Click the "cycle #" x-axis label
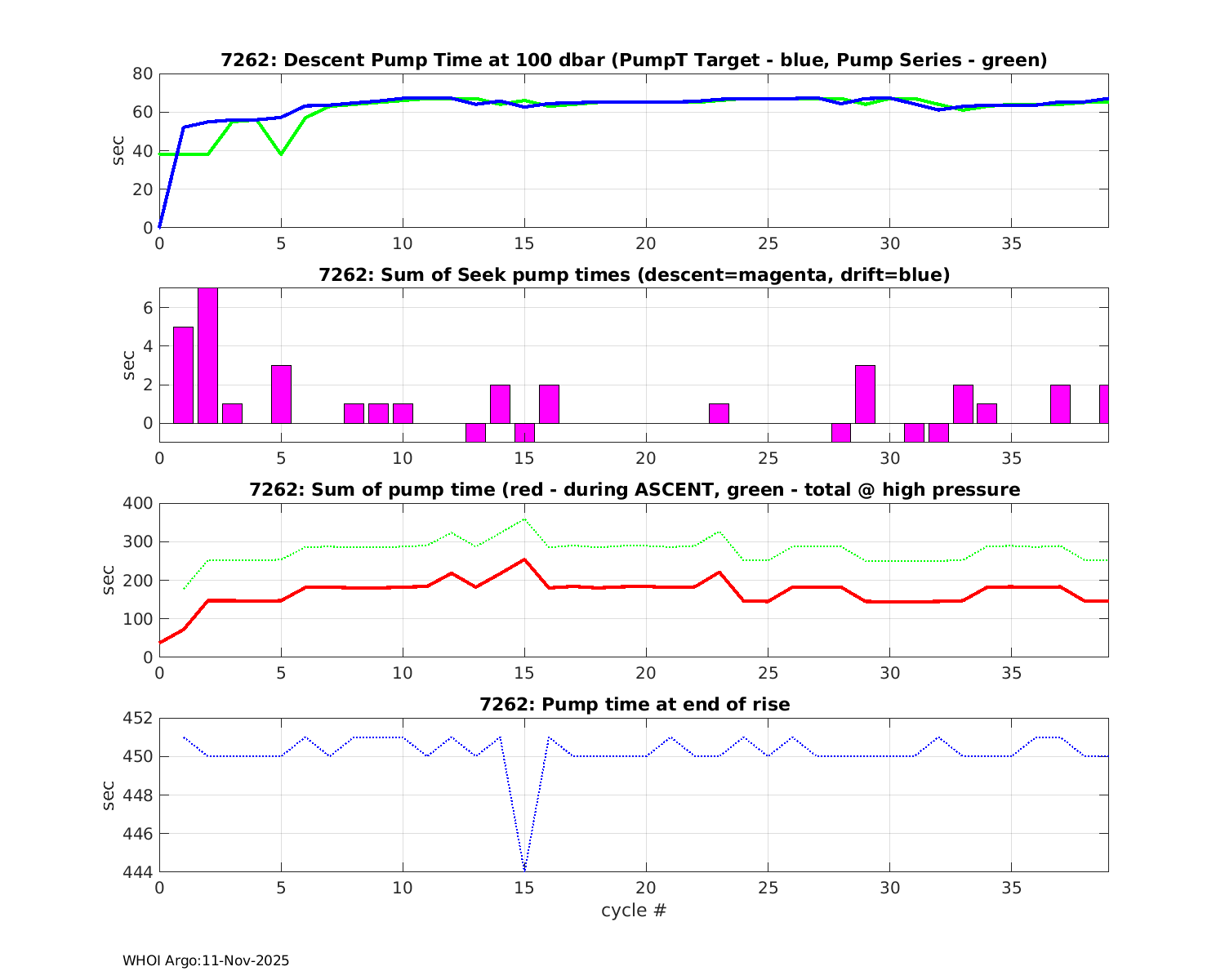 pos(634,910)
